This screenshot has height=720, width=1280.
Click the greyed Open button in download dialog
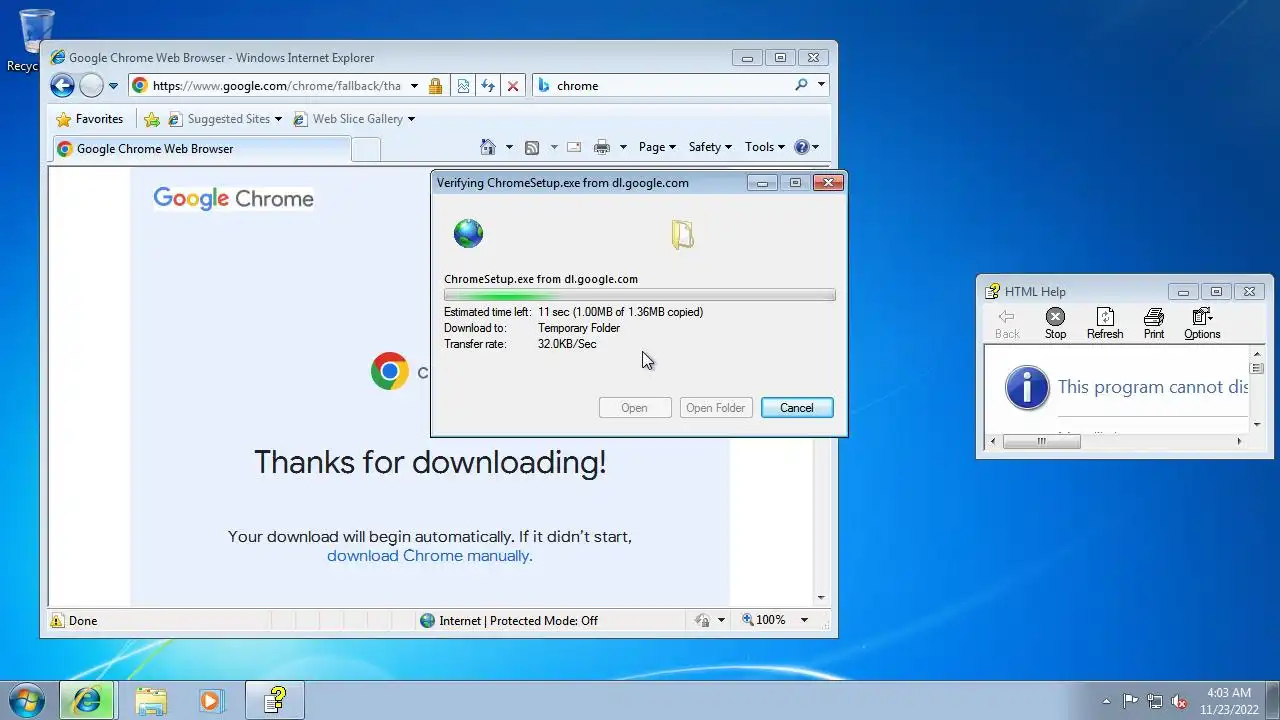634,407
